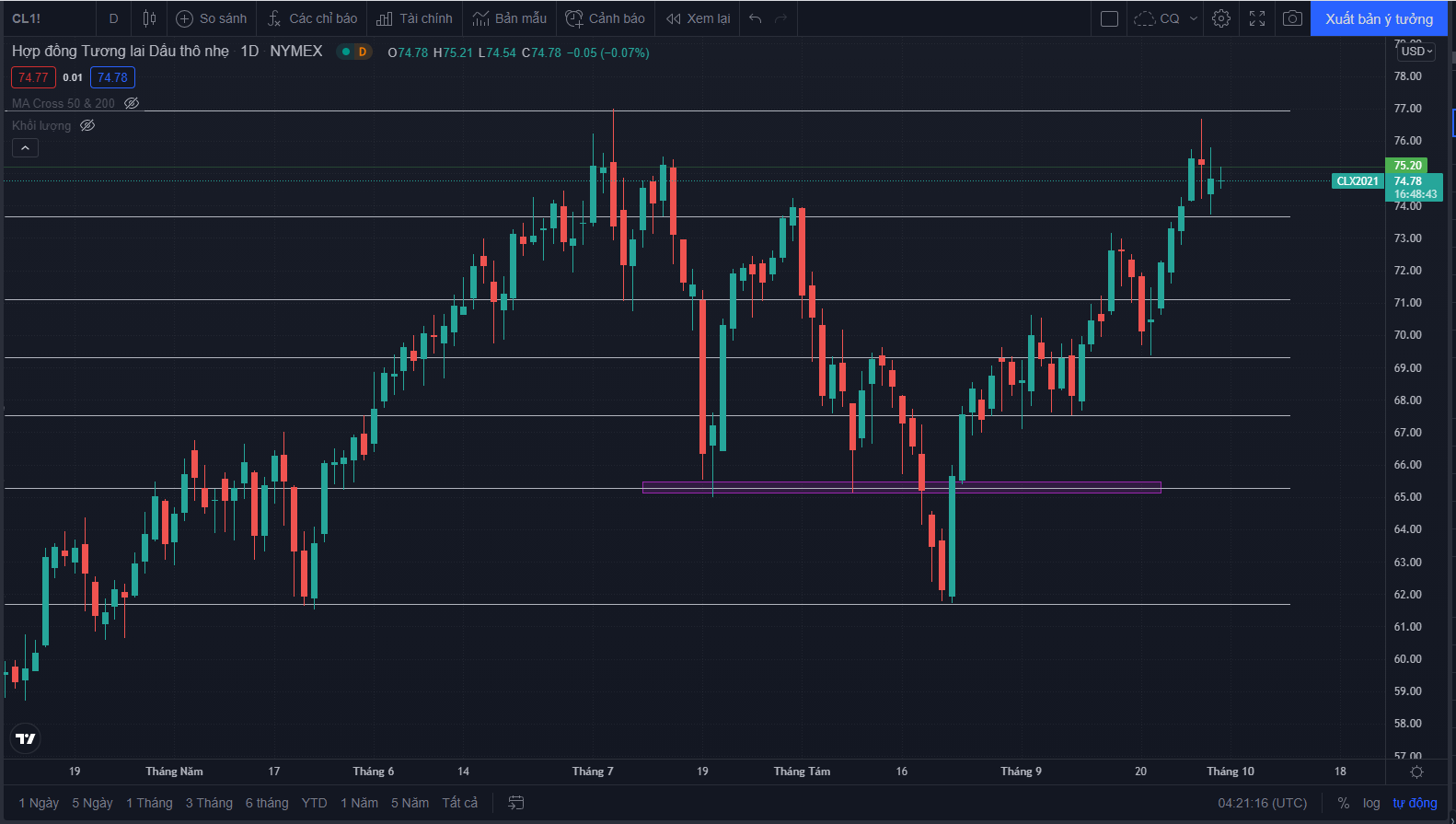The image size is (1456, 824).
Task: Enable the percent scale option
Action: coord(1344,803)
